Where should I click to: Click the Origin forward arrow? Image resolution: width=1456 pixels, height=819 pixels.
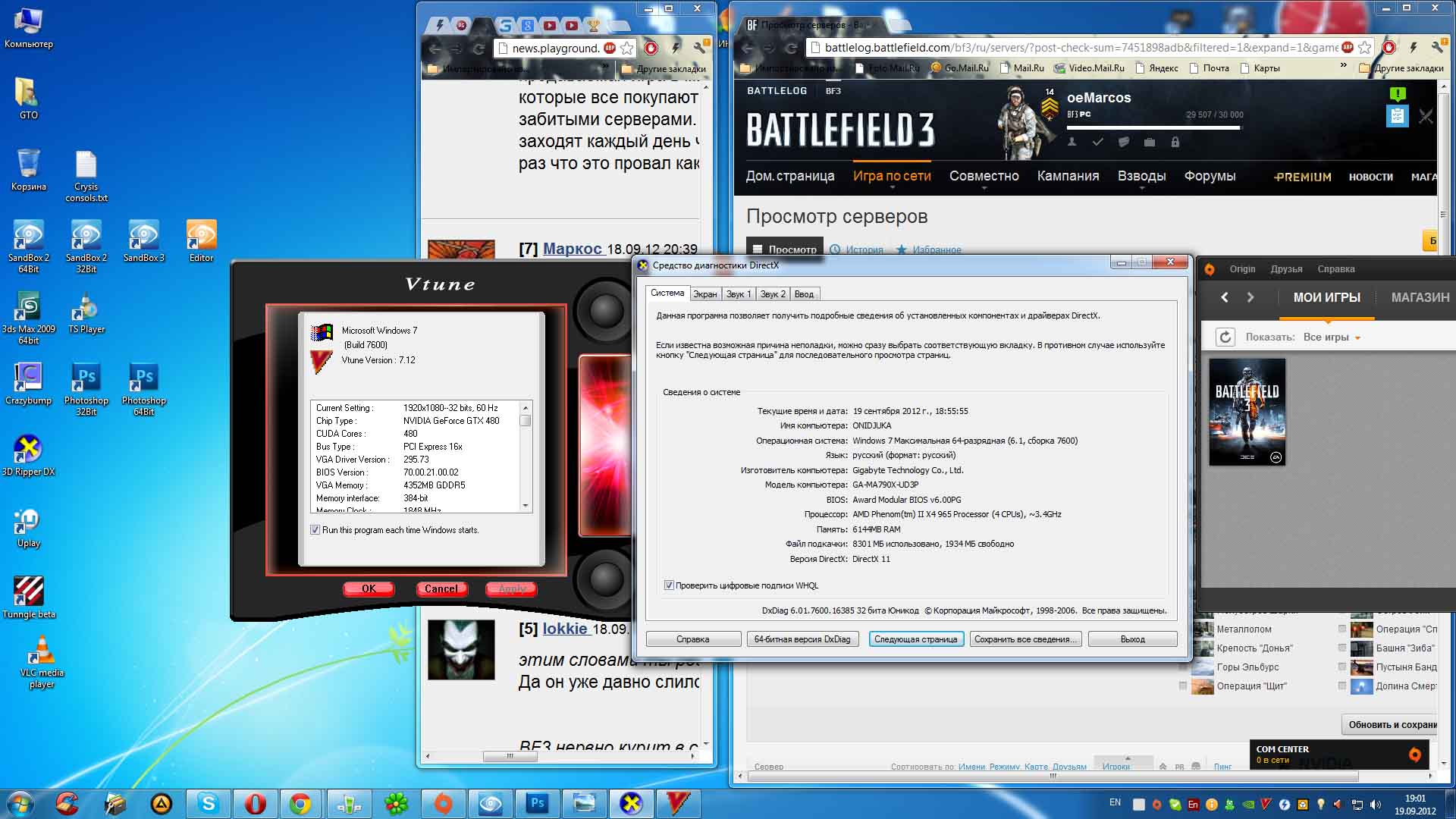tap(1250, 297)
